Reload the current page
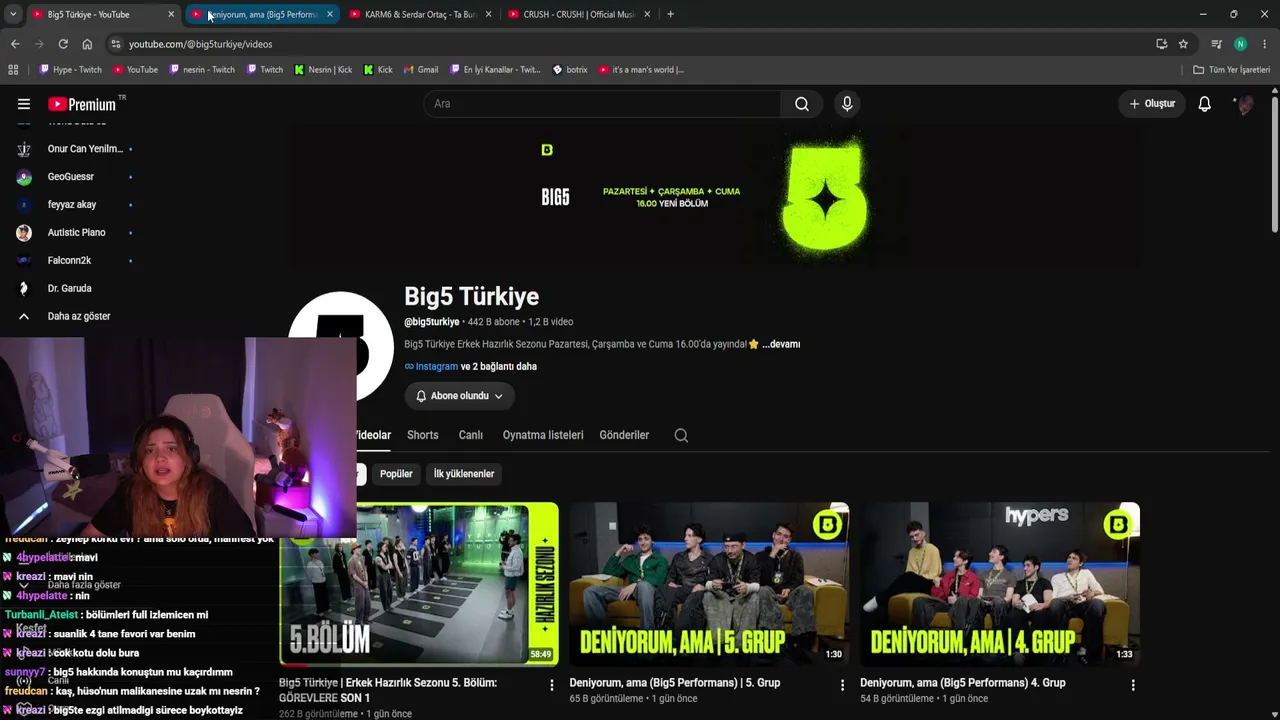This screenshot has width=1280, height=720. [63, 44]
